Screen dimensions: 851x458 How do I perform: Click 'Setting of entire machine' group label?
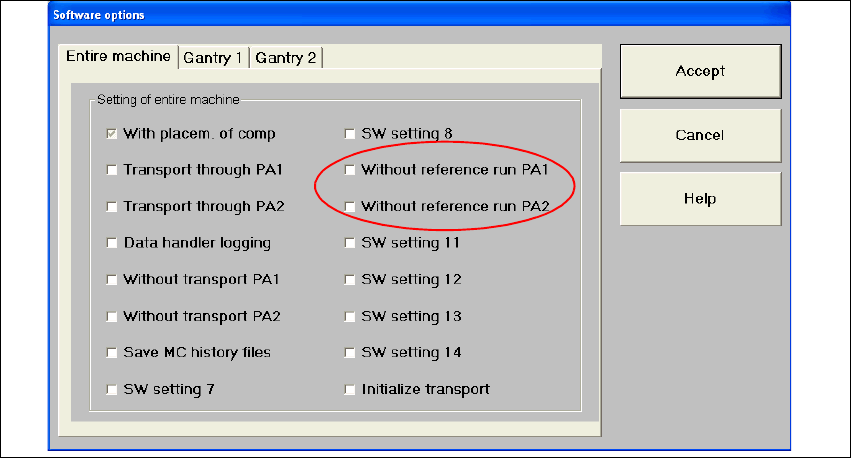(168, 100)
